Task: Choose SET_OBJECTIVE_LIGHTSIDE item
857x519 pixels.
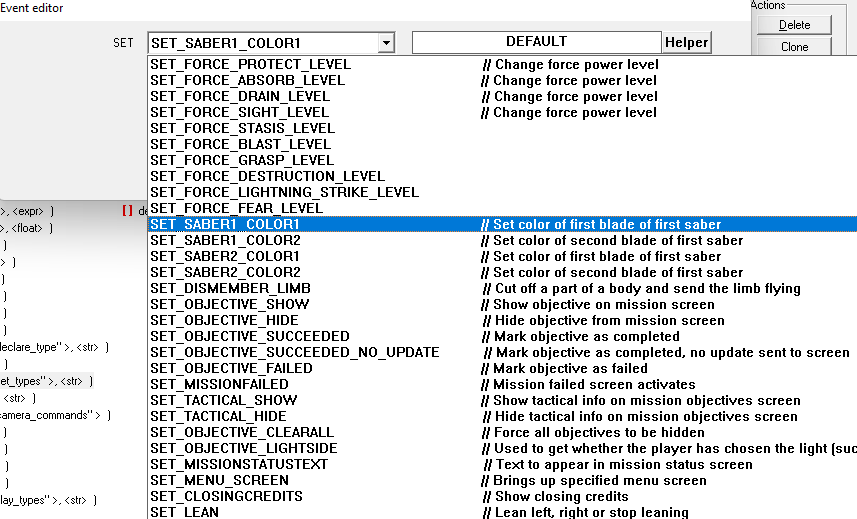Action: point(502,448)
